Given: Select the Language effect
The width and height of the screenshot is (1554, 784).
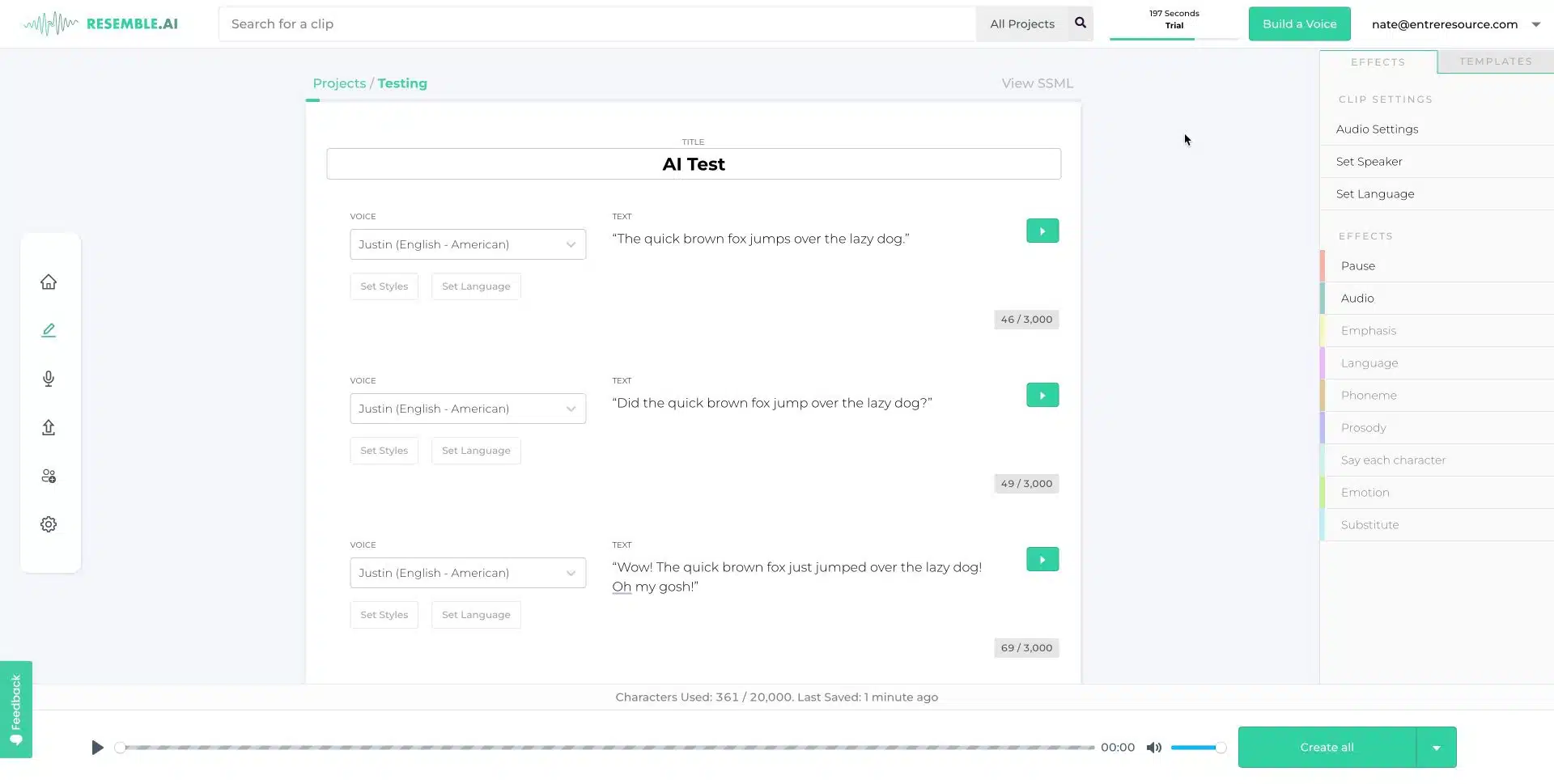Looking at the screenshot, I should pyautogui.click(x=1437, y=363).
